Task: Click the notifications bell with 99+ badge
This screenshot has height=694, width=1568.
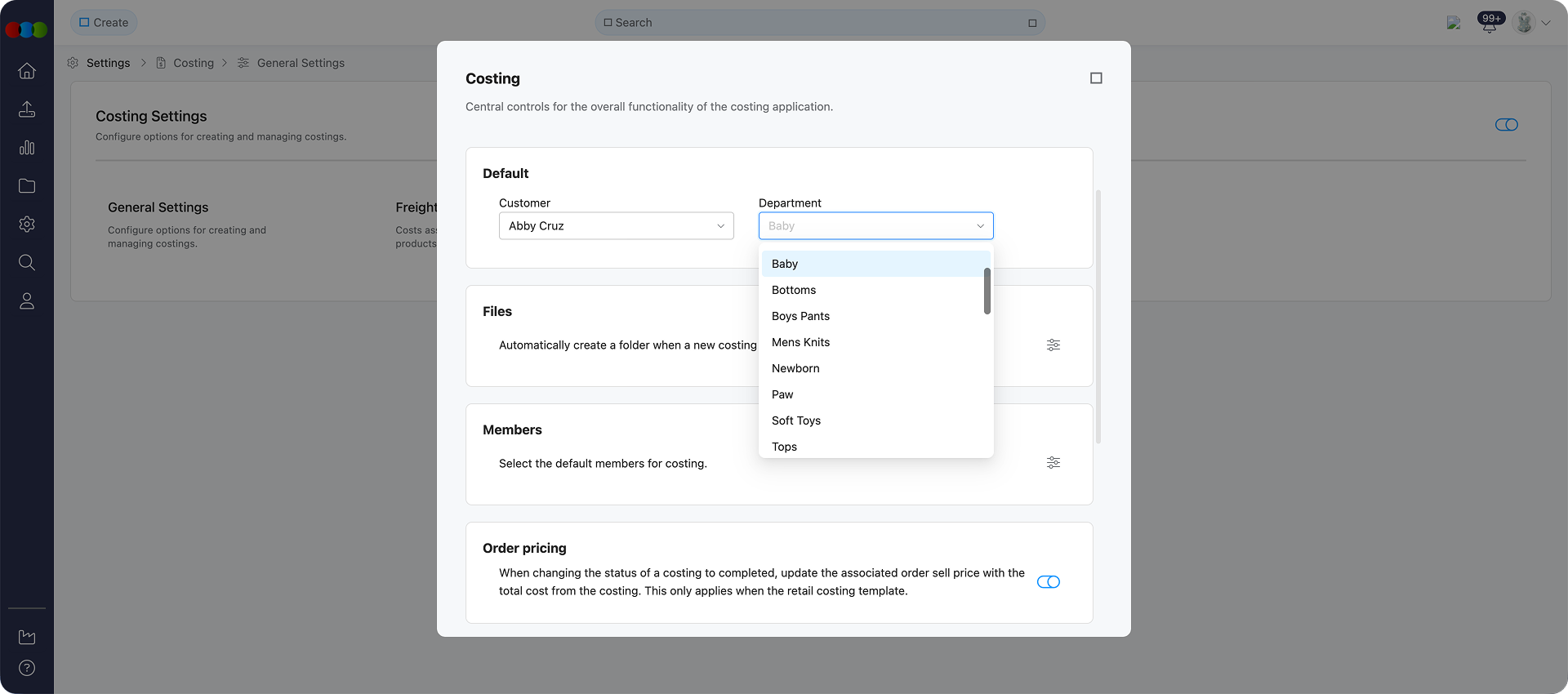Action: pos(1490,24)
